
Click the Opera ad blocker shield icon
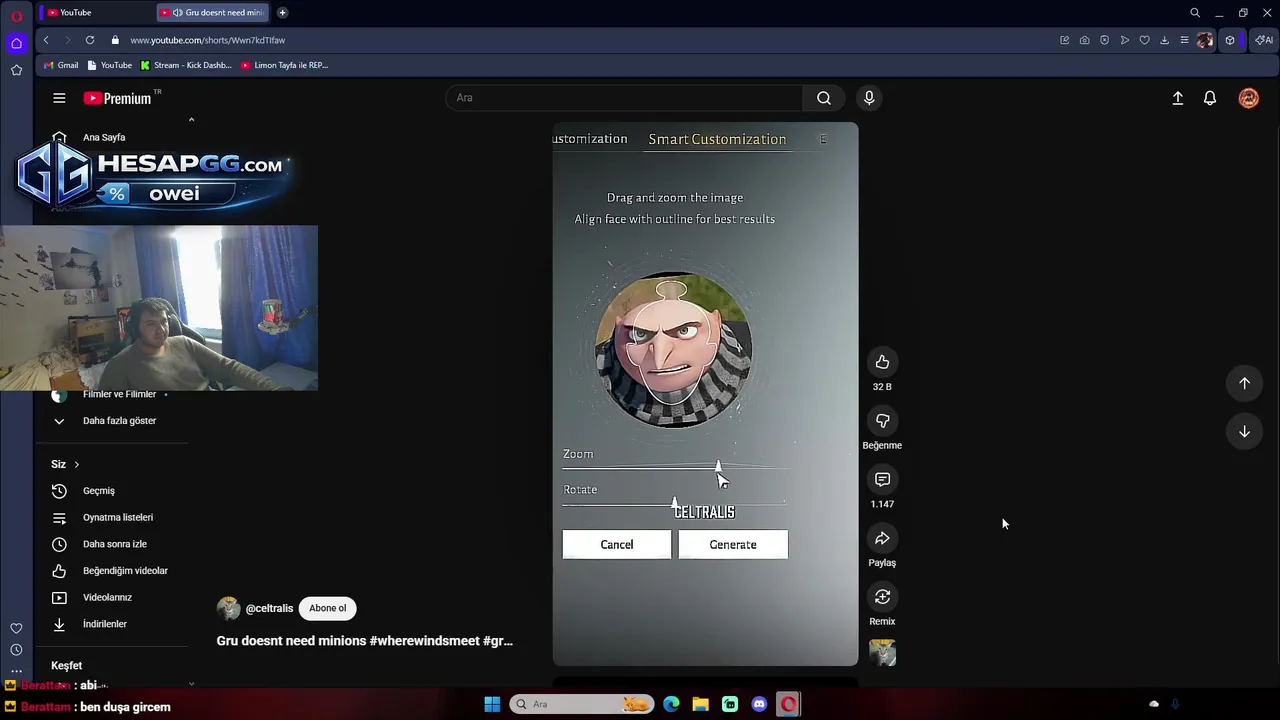pyautogui.click(x=1104, y=40)
